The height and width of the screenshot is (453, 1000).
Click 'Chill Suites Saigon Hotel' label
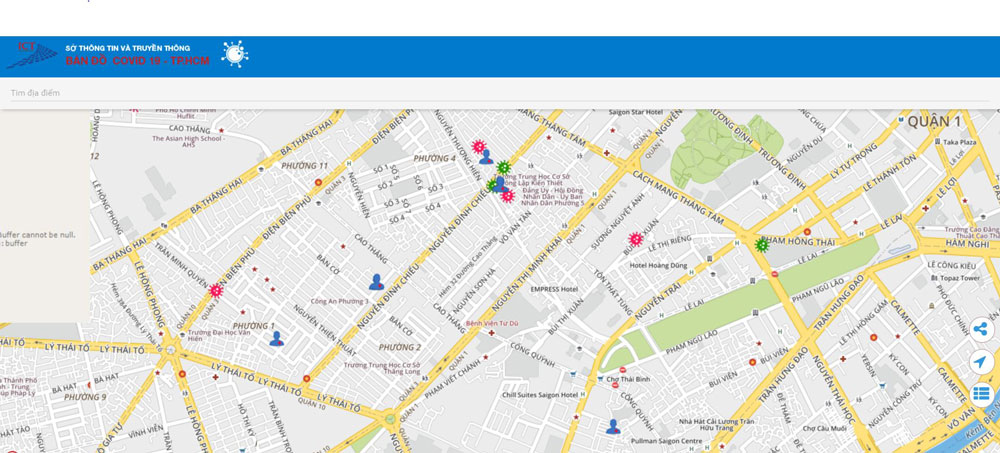[540, 395]
